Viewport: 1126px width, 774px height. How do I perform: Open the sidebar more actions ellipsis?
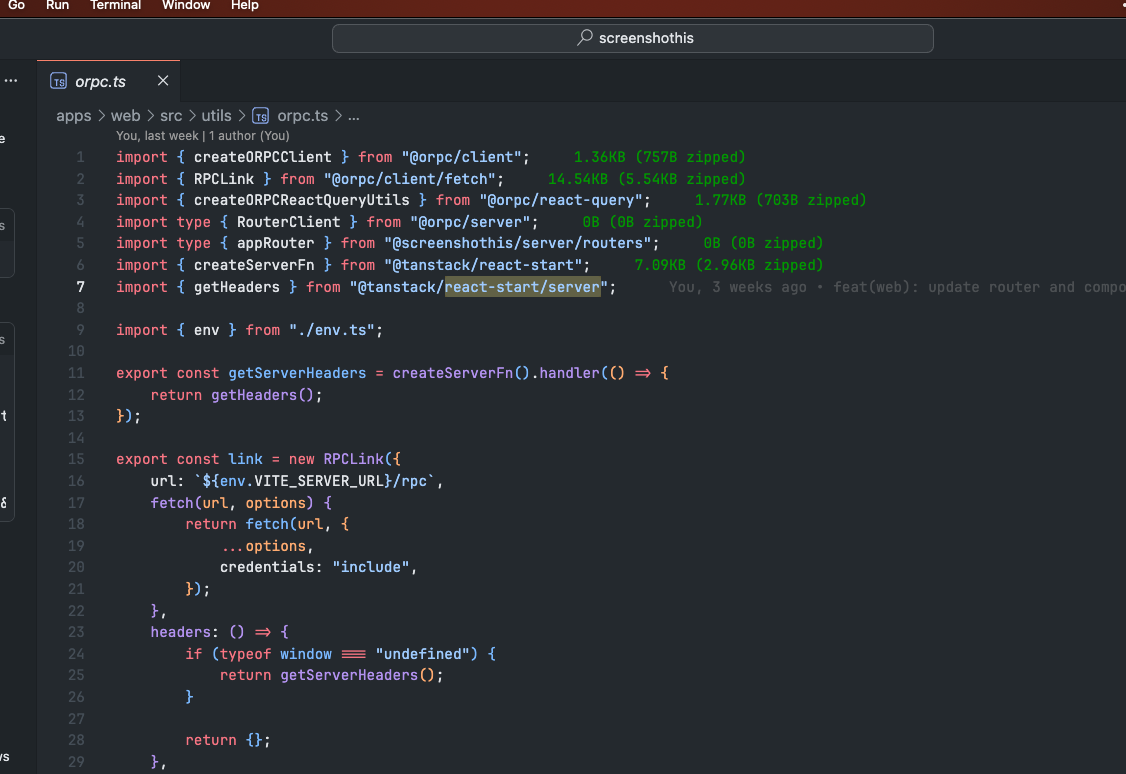click(x=11, y=80)
